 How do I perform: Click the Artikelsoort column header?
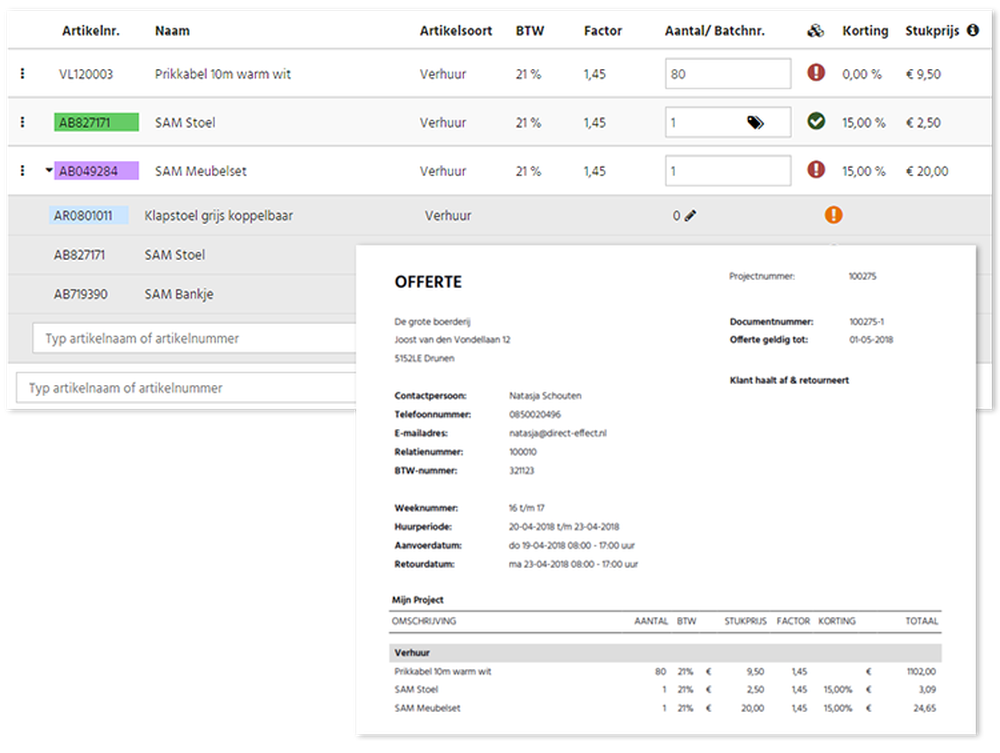pyautogui.click(x=455, y=31)
